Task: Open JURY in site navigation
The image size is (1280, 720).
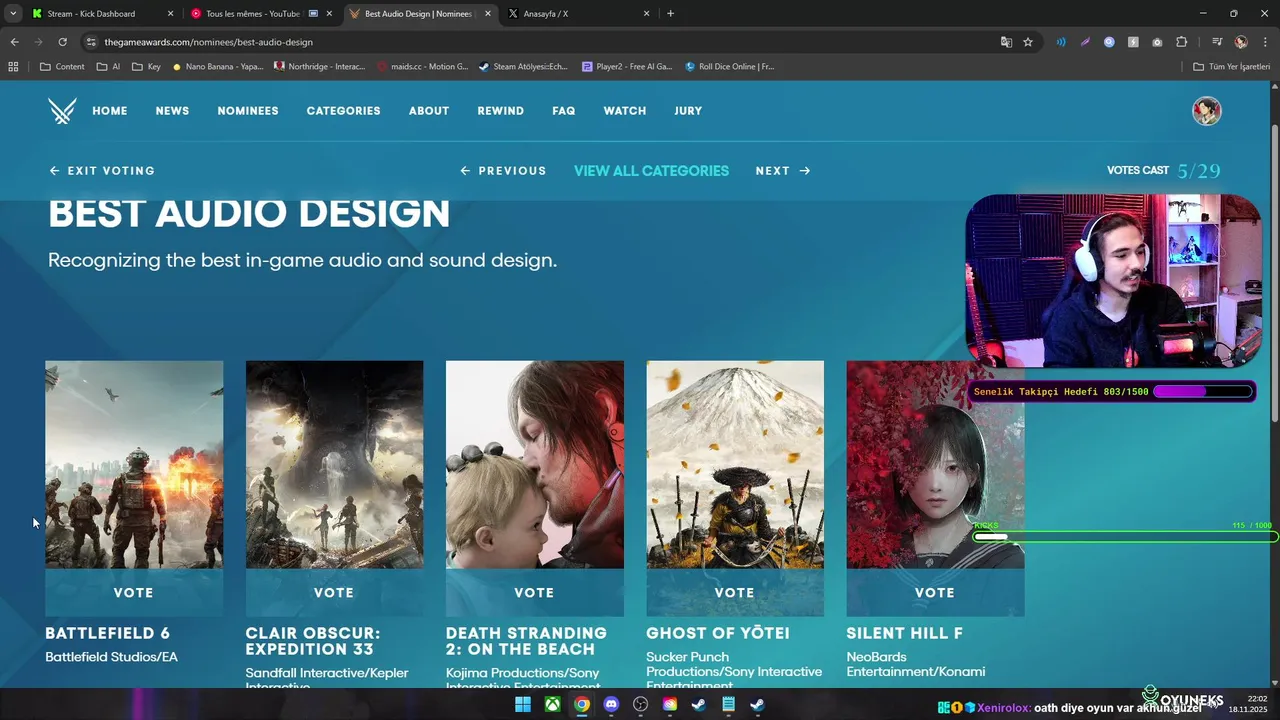Action: [x=688, y=111]
